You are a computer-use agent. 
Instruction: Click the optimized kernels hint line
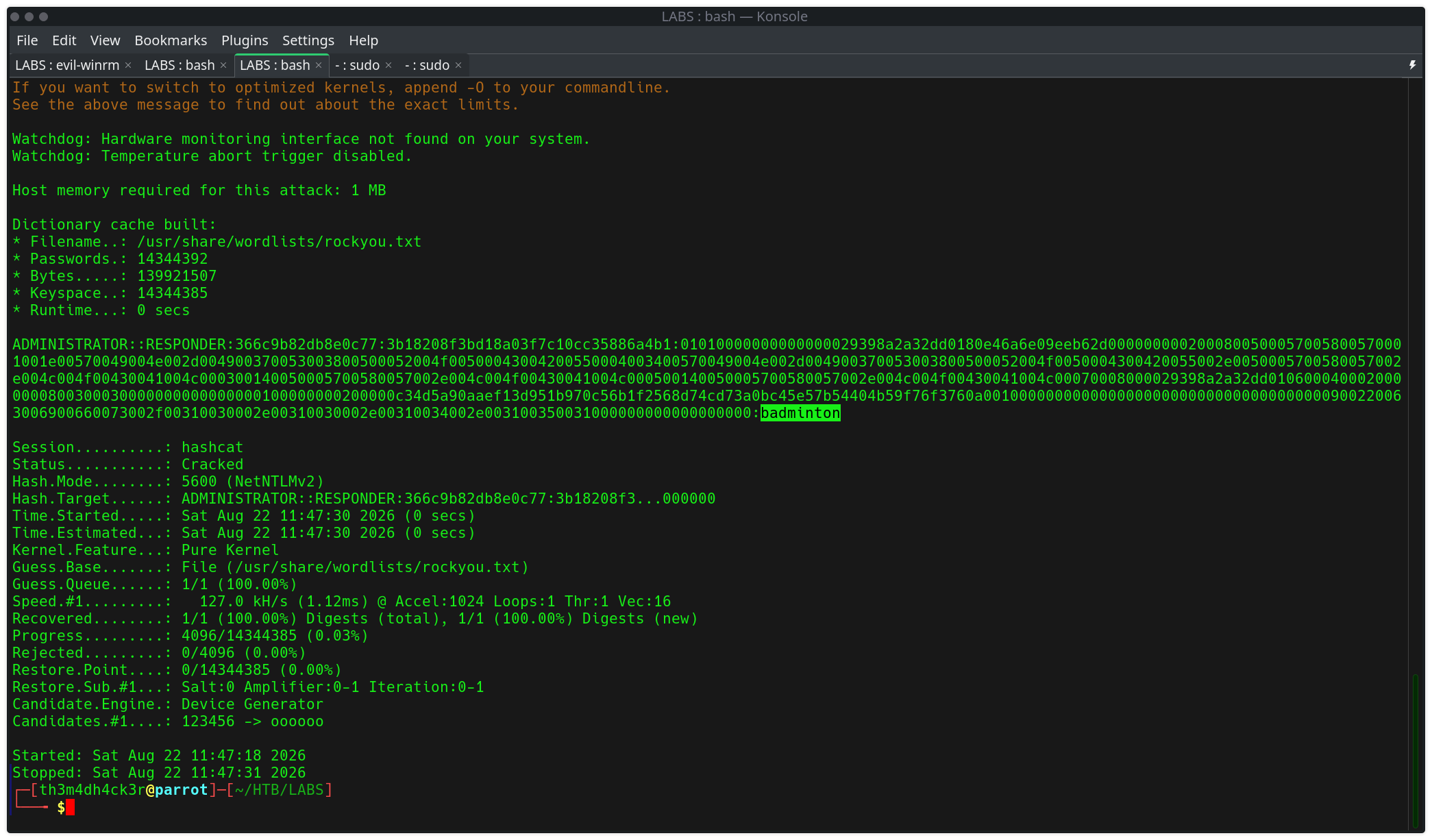(x=341, y=88)
